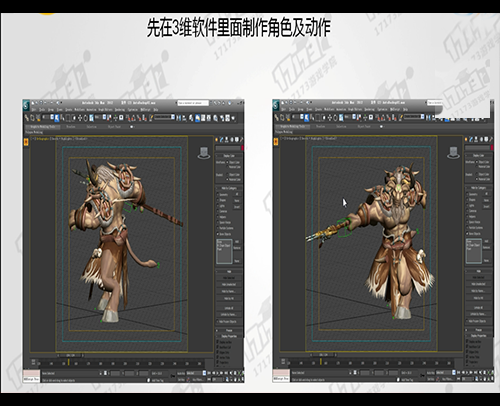The image size is (500, 406).
Task: Click Hide Selected button in left panel
Action: [229, 278]
